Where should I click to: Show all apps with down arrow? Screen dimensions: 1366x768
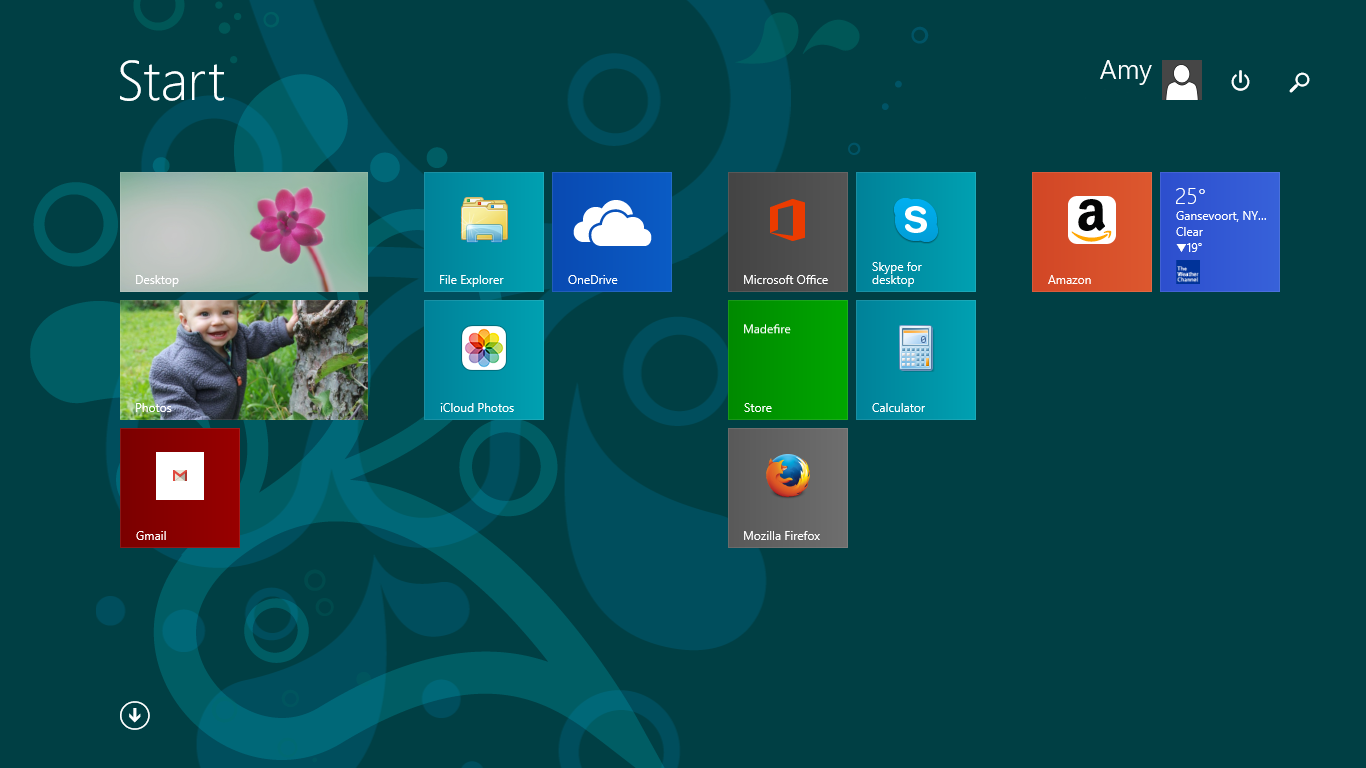pyautogui.click(x=135, y=715)
